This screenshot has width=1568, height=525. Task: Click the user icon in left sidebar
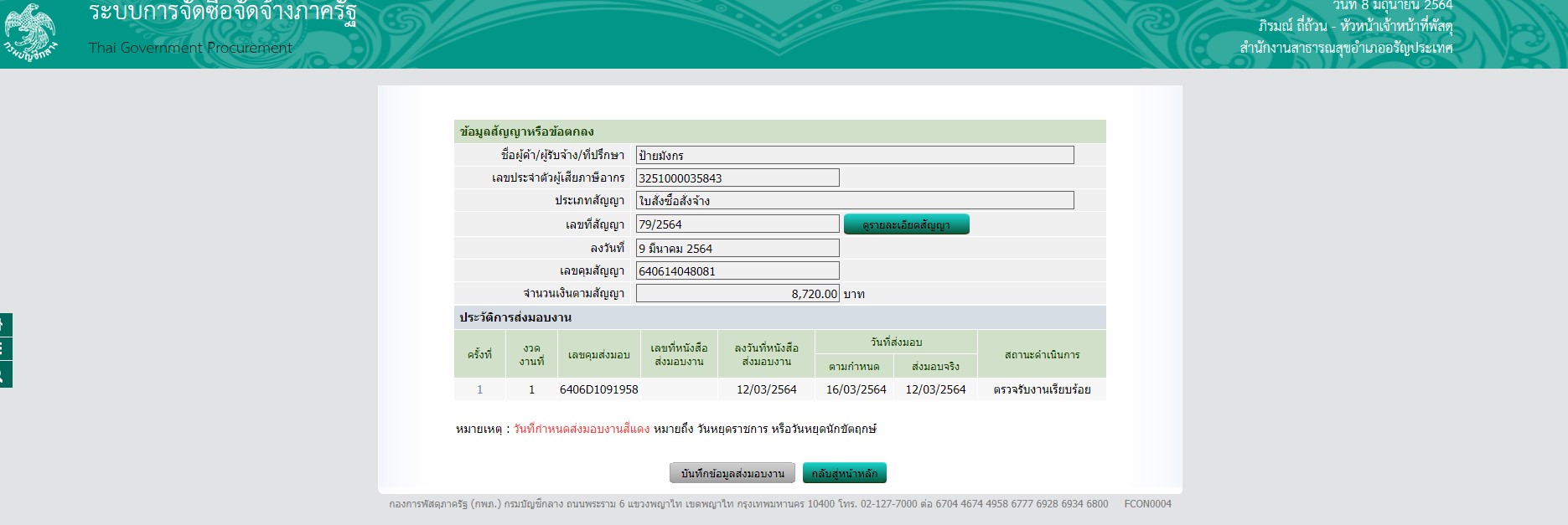pyautogui.click(x=4, y=375)
